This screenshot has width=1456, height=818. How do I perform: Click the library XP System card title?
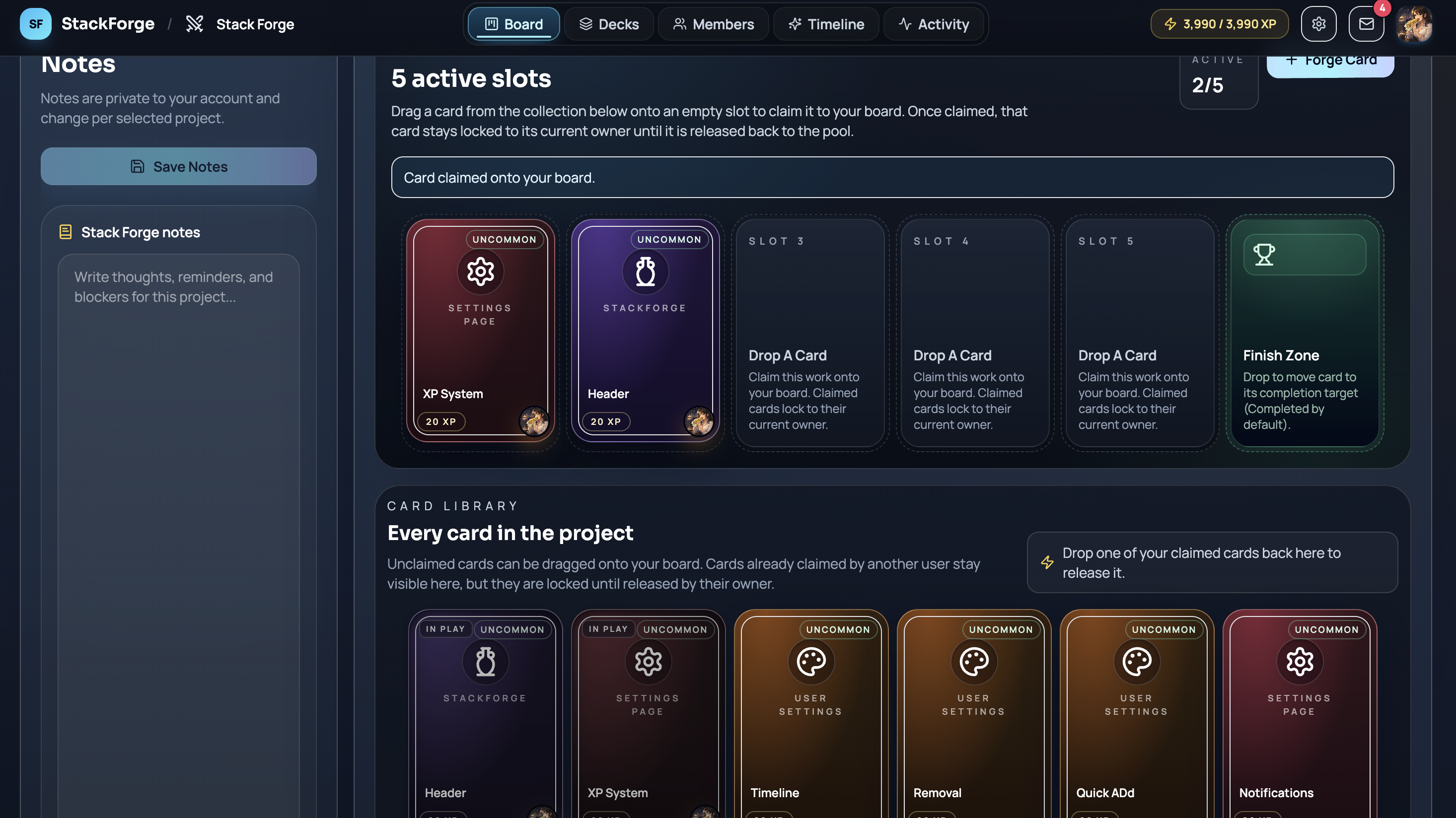617,793
